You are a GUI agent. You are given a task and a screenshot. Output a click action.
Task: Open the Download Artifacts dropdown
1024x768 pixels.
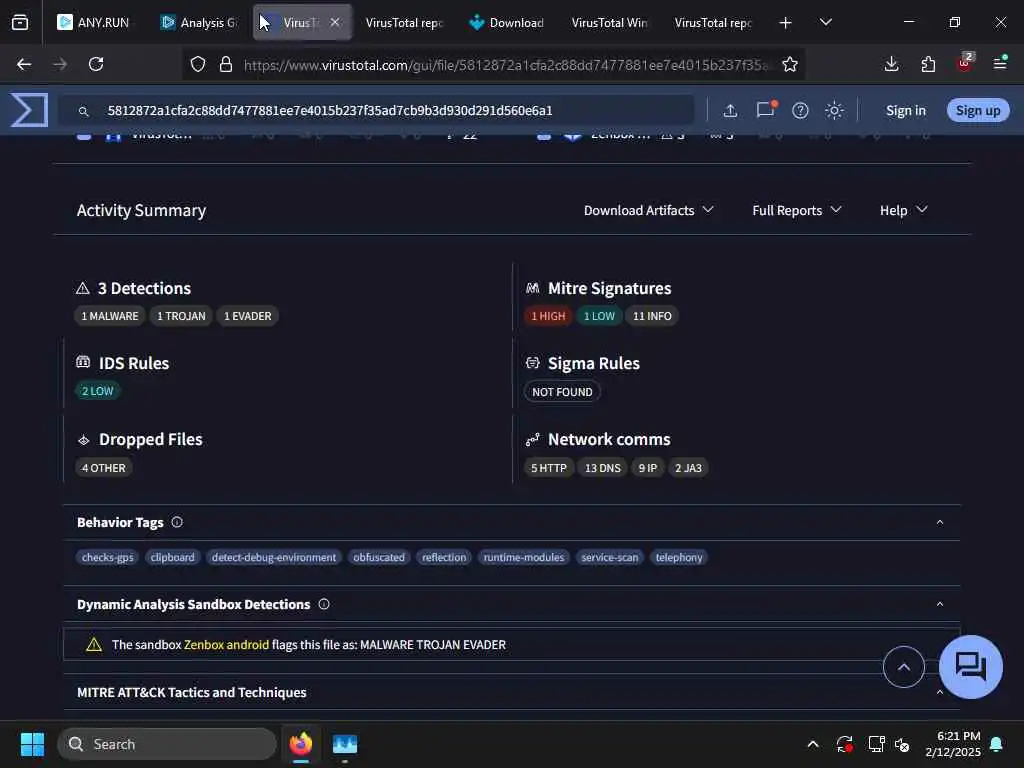pyautogui.click(x=648, y=210)
